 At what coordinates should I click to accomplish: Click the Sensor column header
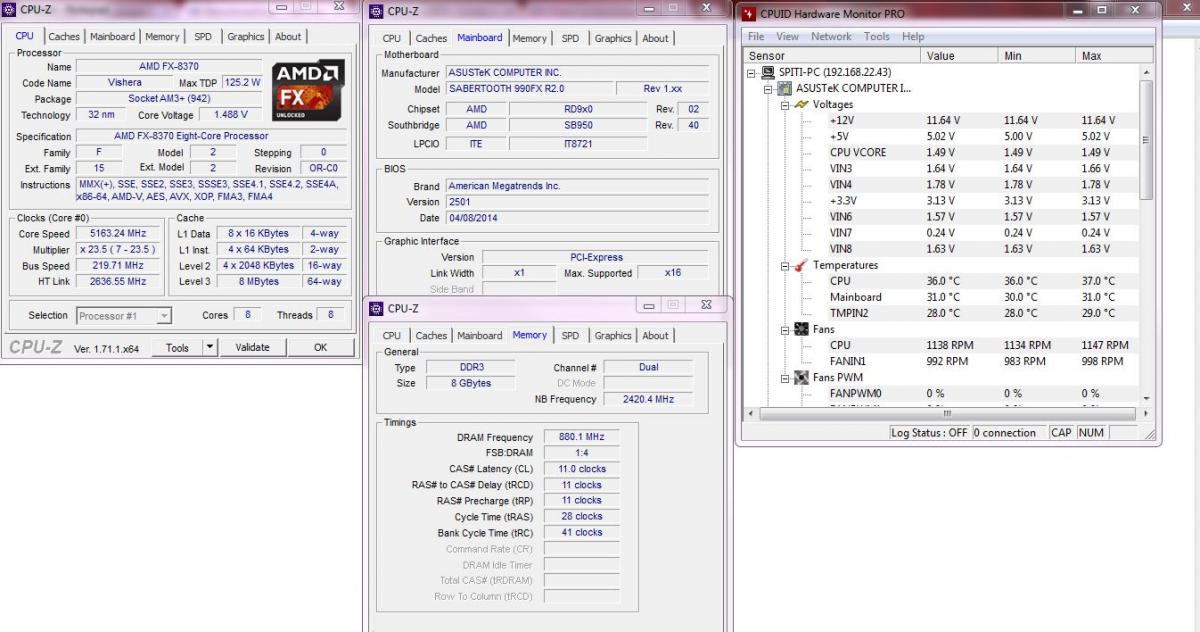[832, 56]
